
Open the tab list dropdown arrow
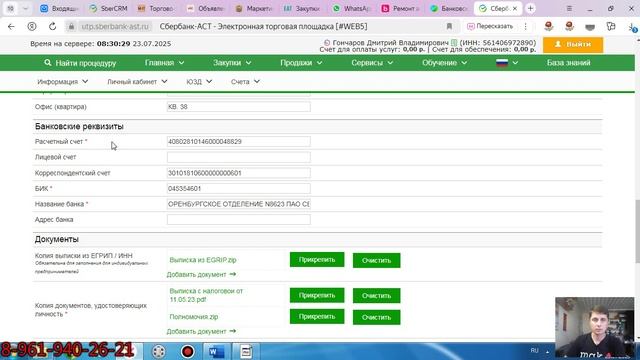click(25, 8)
